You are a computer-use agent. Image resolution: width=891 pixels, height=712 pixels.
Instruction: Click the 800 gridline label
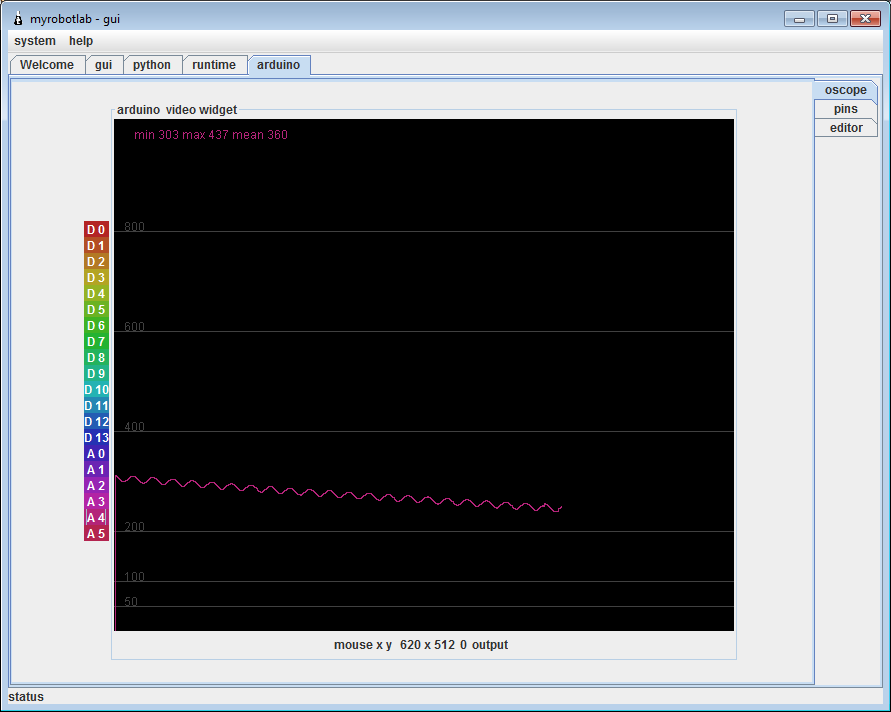pyautogui.click(x=134, y=226)
